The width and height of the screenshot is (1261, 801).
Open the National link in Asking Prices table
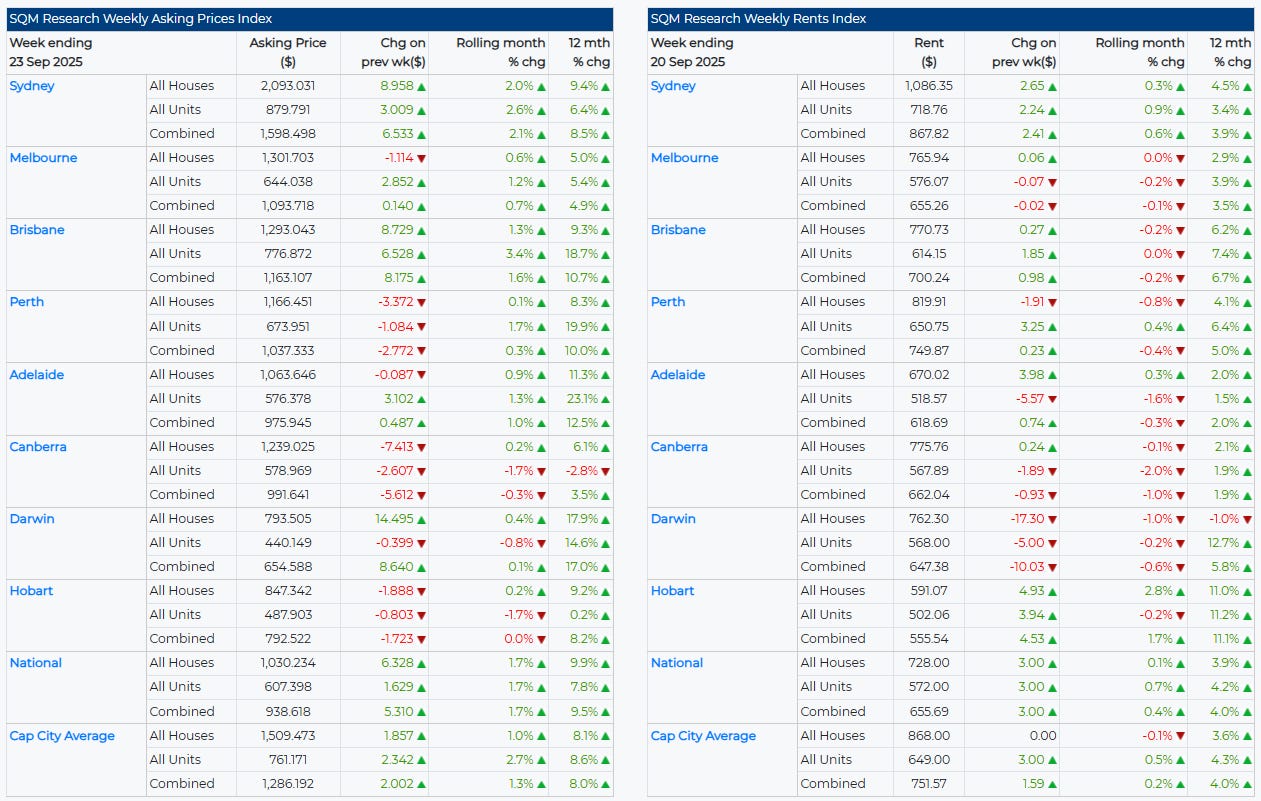(x=36, y=663)
